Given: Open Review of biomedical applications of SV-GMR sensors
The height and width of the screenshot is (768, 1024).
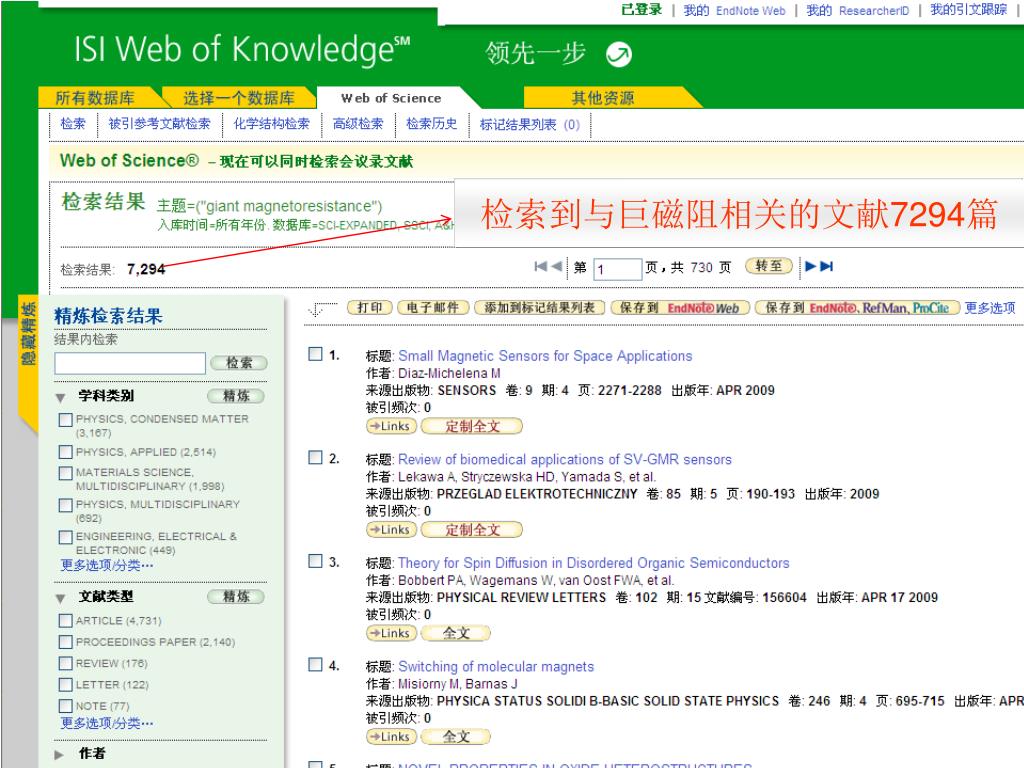Looking at the screenshot, I should click(565, 459).
